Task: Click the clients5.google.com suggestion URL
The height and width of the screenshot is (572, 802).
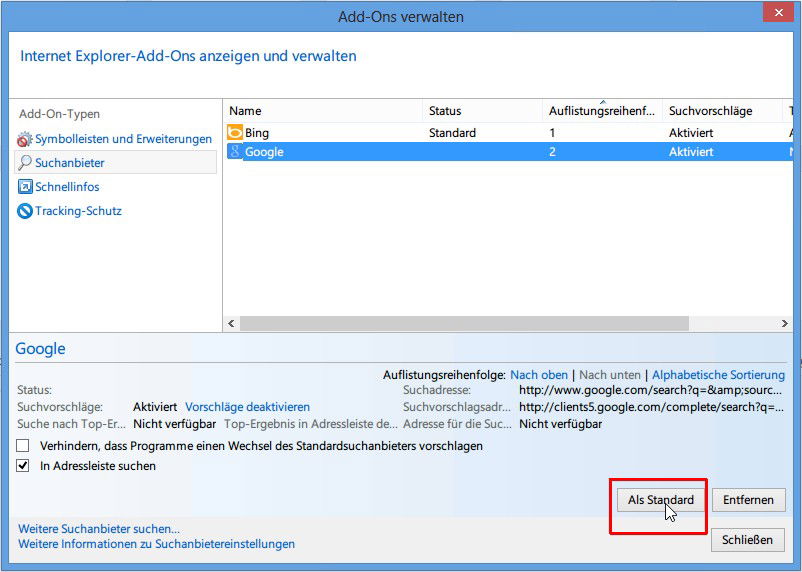Action: [651, 407]
